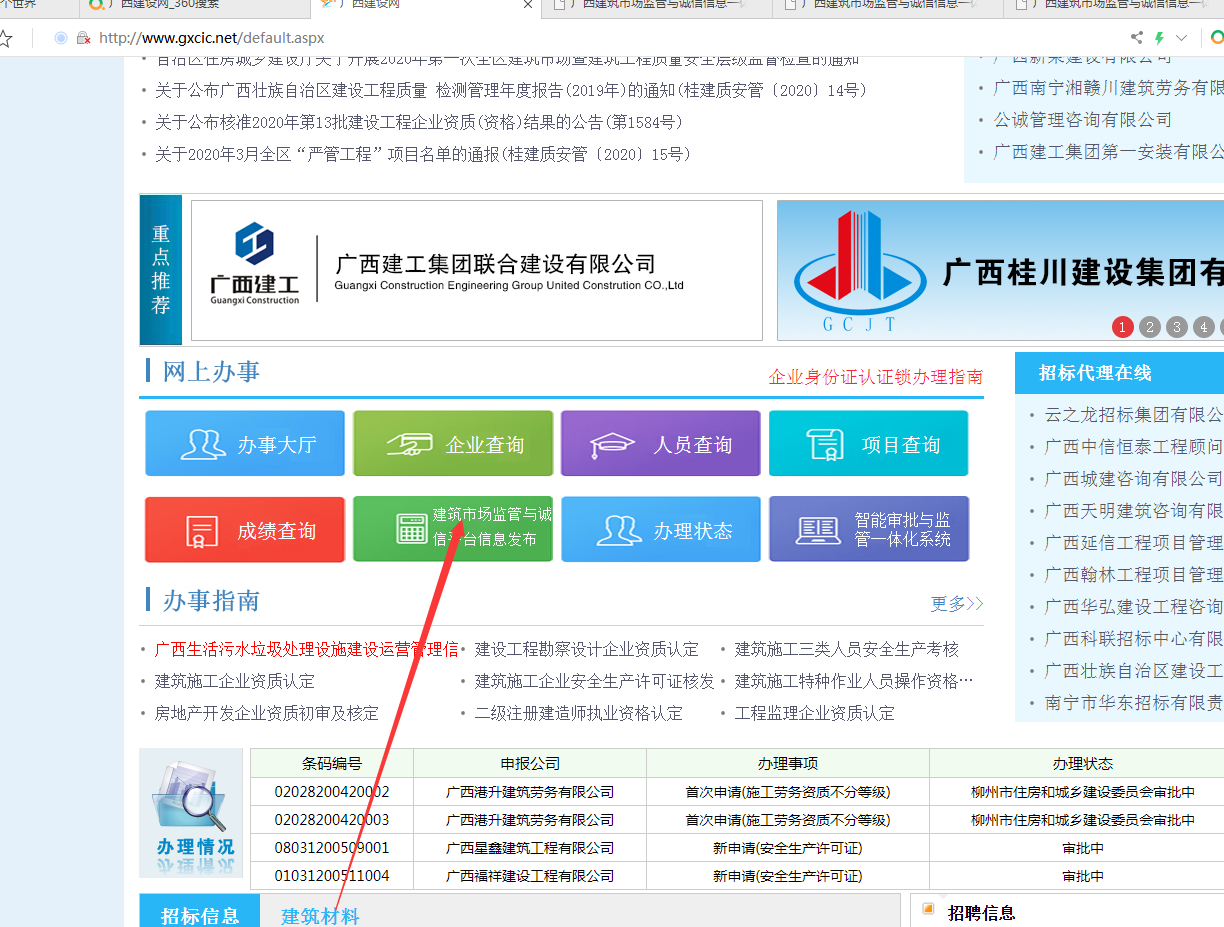Open notice about 检测管理年度报告(2019年)
This screenshot has width=1224, height=927.
(511, 91)
